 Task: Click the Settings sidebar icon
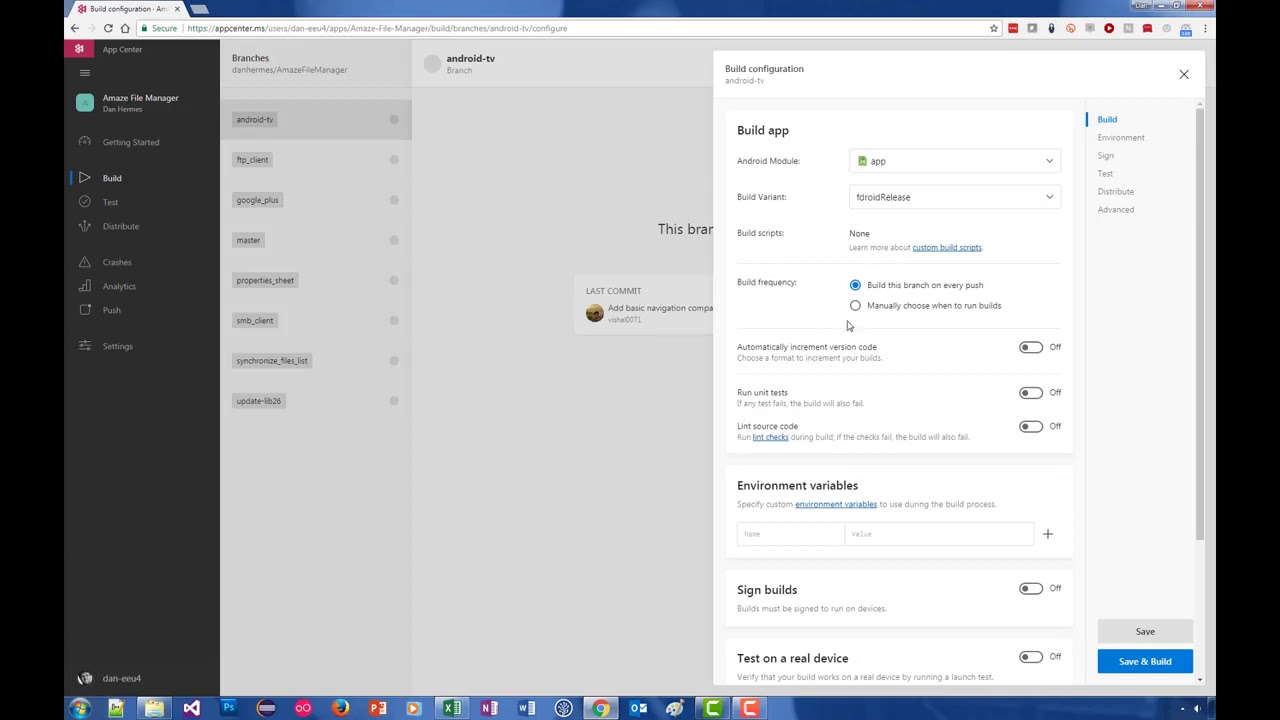[85, 346]
